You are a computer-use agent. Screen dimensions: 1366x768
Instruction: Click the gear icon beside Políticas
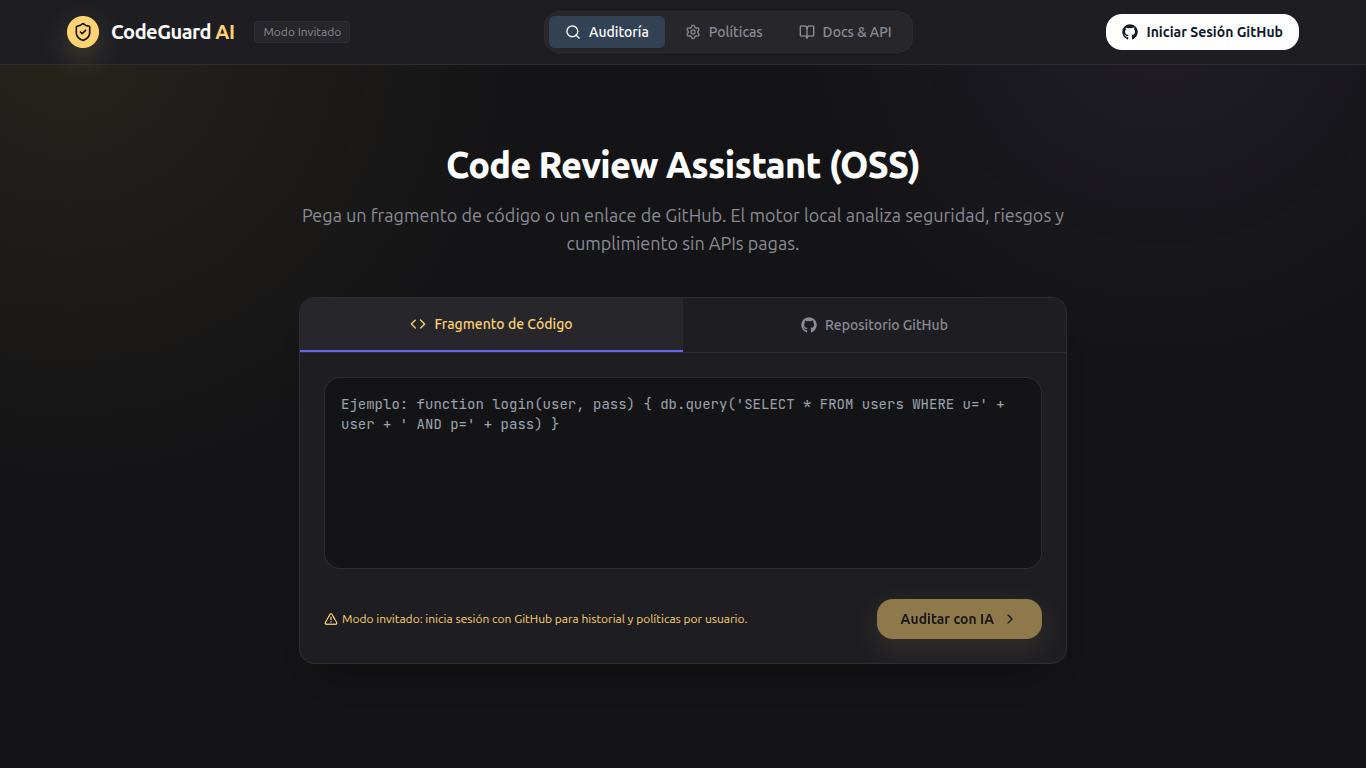tap(693, 32)
